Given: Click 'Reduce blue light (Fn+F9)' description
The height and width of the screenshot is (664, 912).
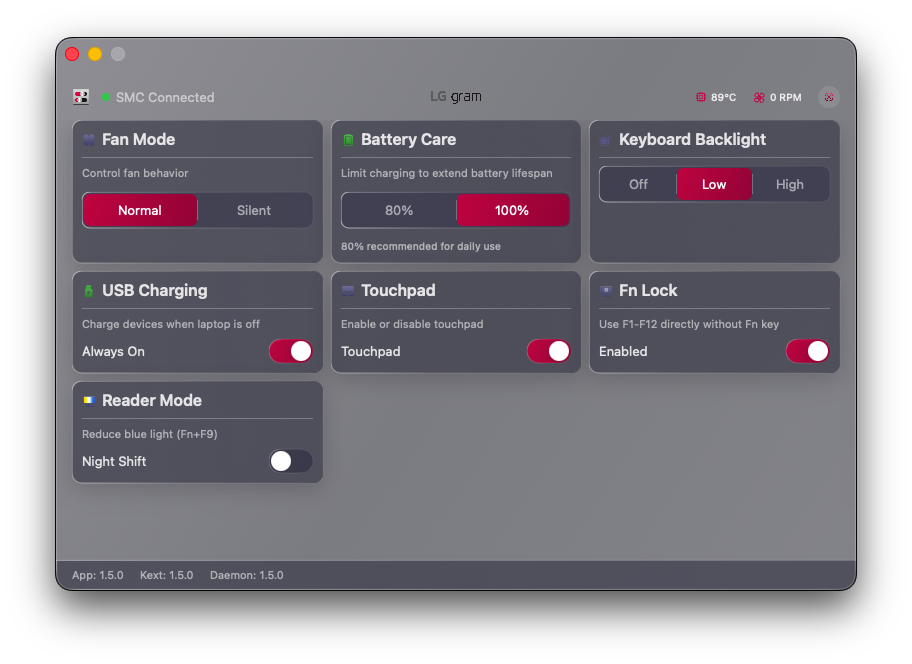Looking at the screenshot, I should point(149,434).
